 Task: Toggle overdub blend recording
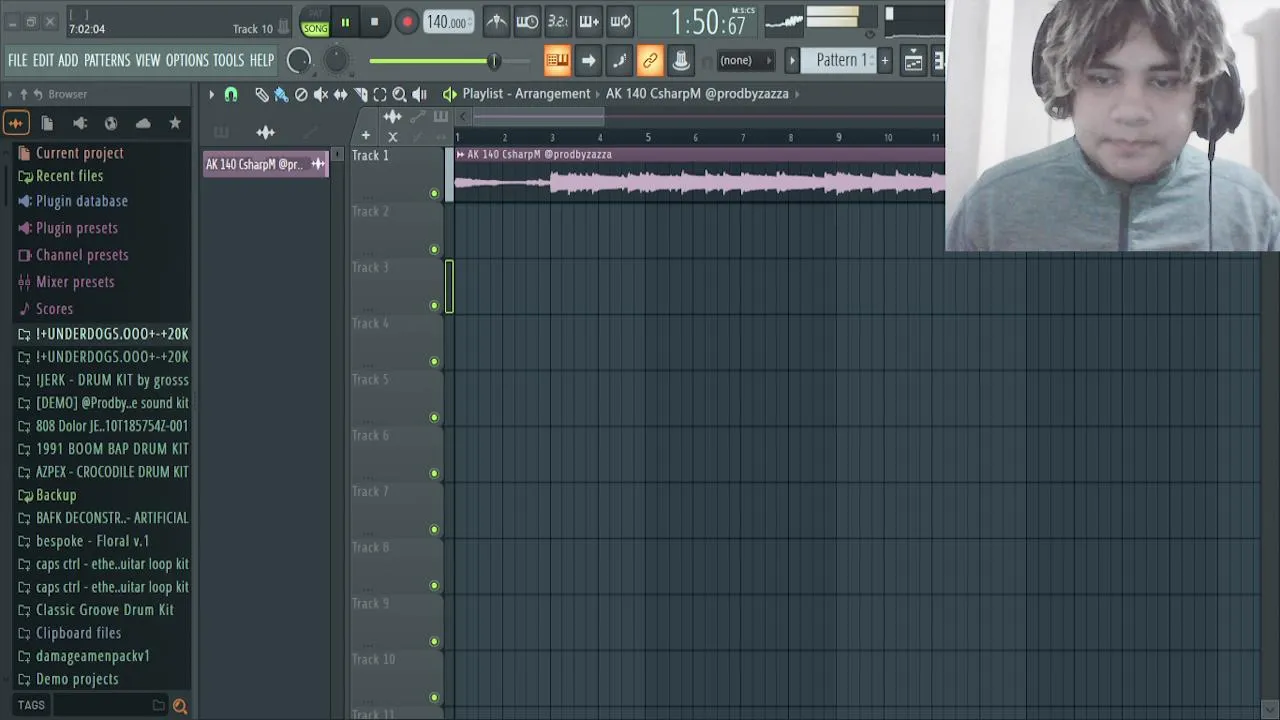coord(589,22)
